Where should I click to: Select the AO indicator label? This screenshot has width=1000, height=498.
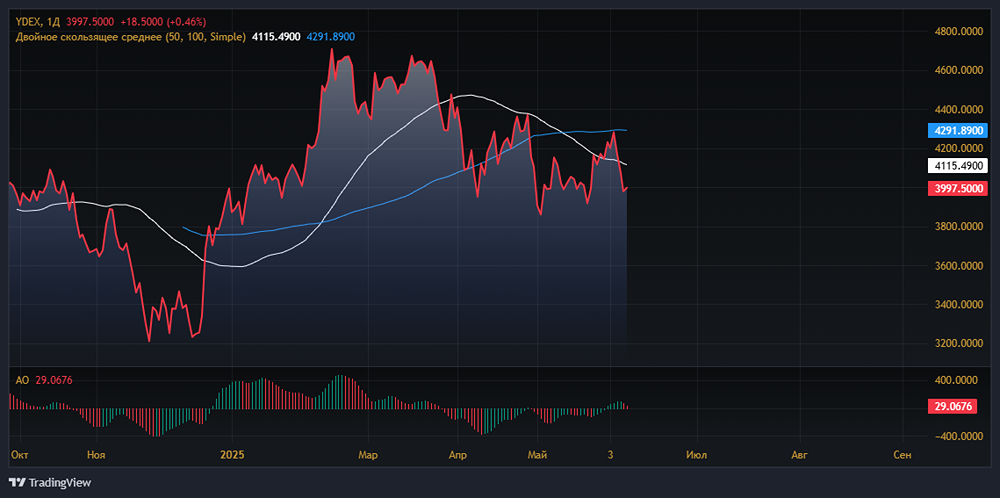[x=22, y=381]
